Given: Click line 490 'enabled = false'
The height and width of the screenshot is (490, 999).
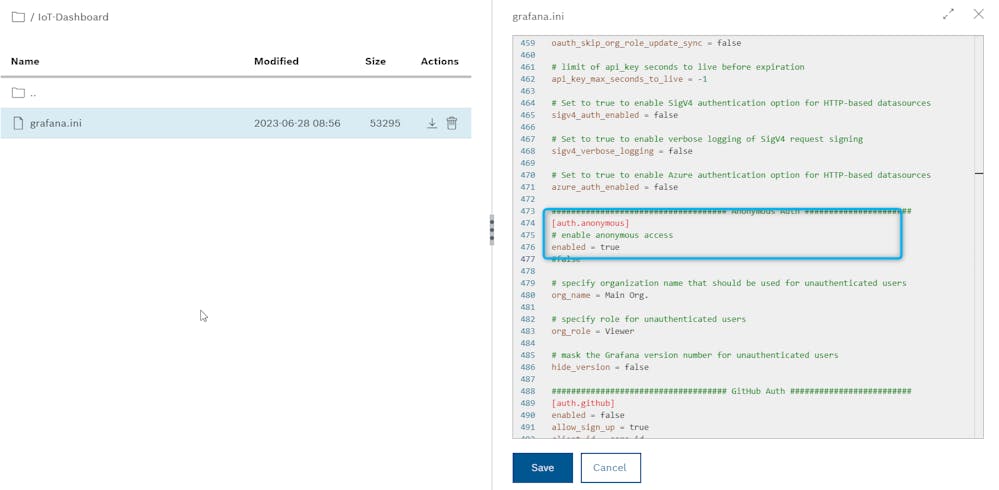Looking at the screenshot, I should 587,415.
